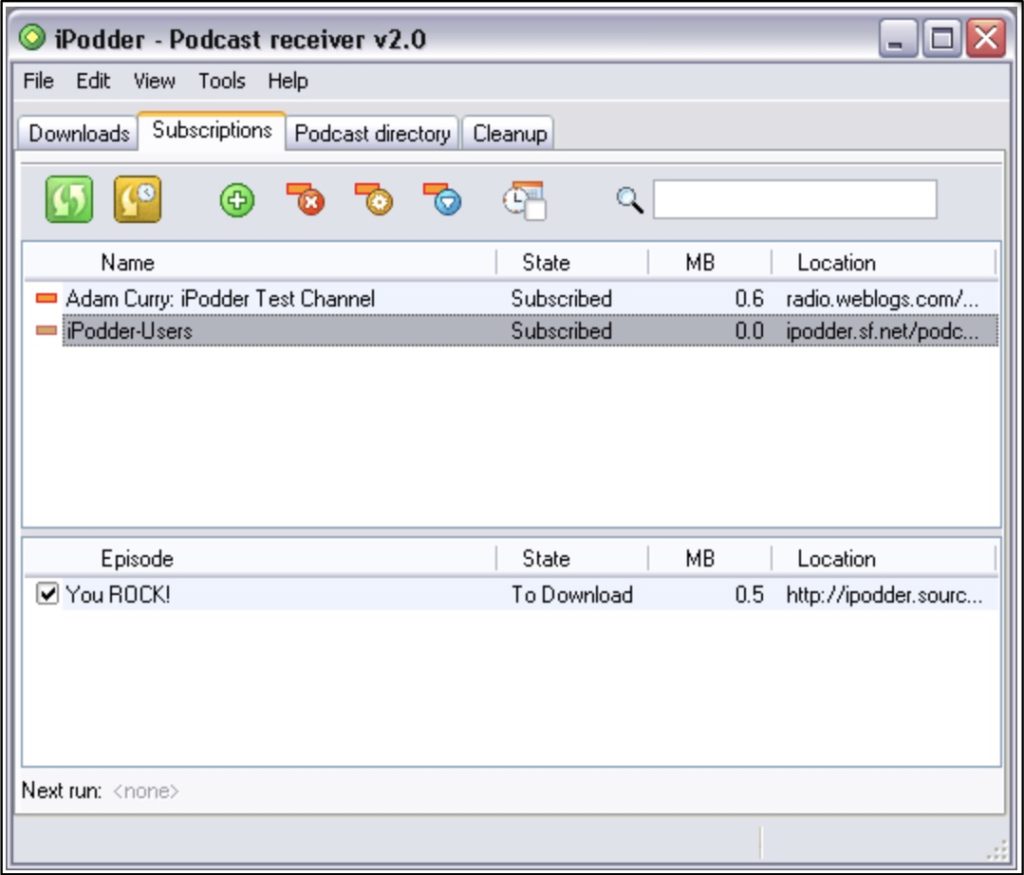Open the scheduler clock icon

point(524,200)
